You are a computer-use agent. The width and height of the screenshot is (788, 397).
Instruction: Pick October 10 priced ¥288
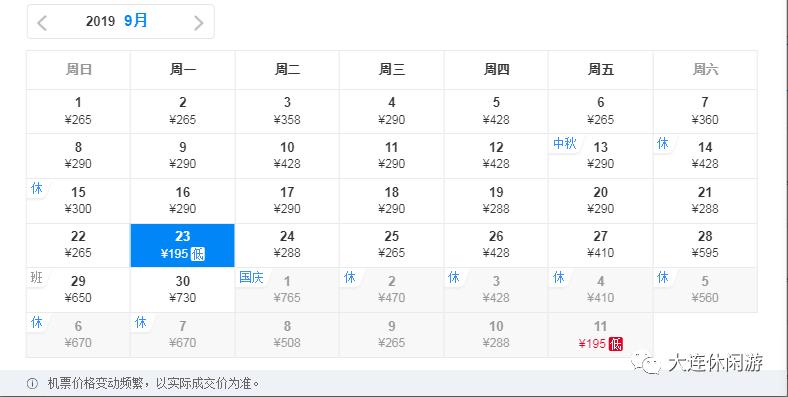[x=496, y=335]
